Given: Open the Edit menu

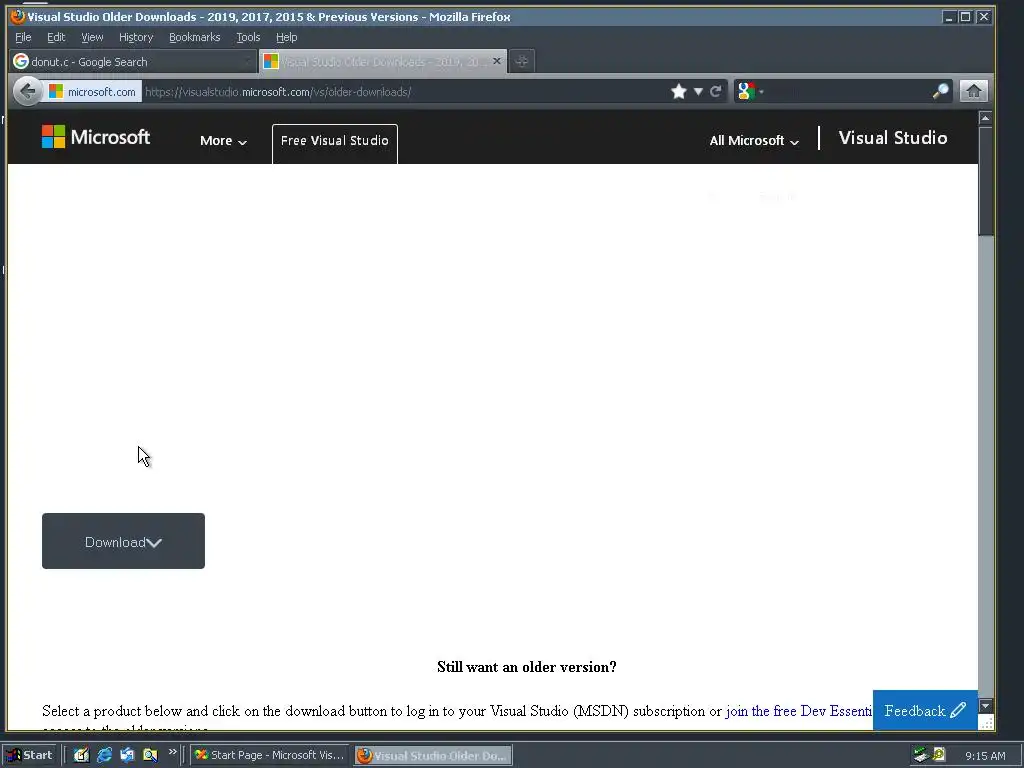Looking at the screenshot, I should pos(56,37).
